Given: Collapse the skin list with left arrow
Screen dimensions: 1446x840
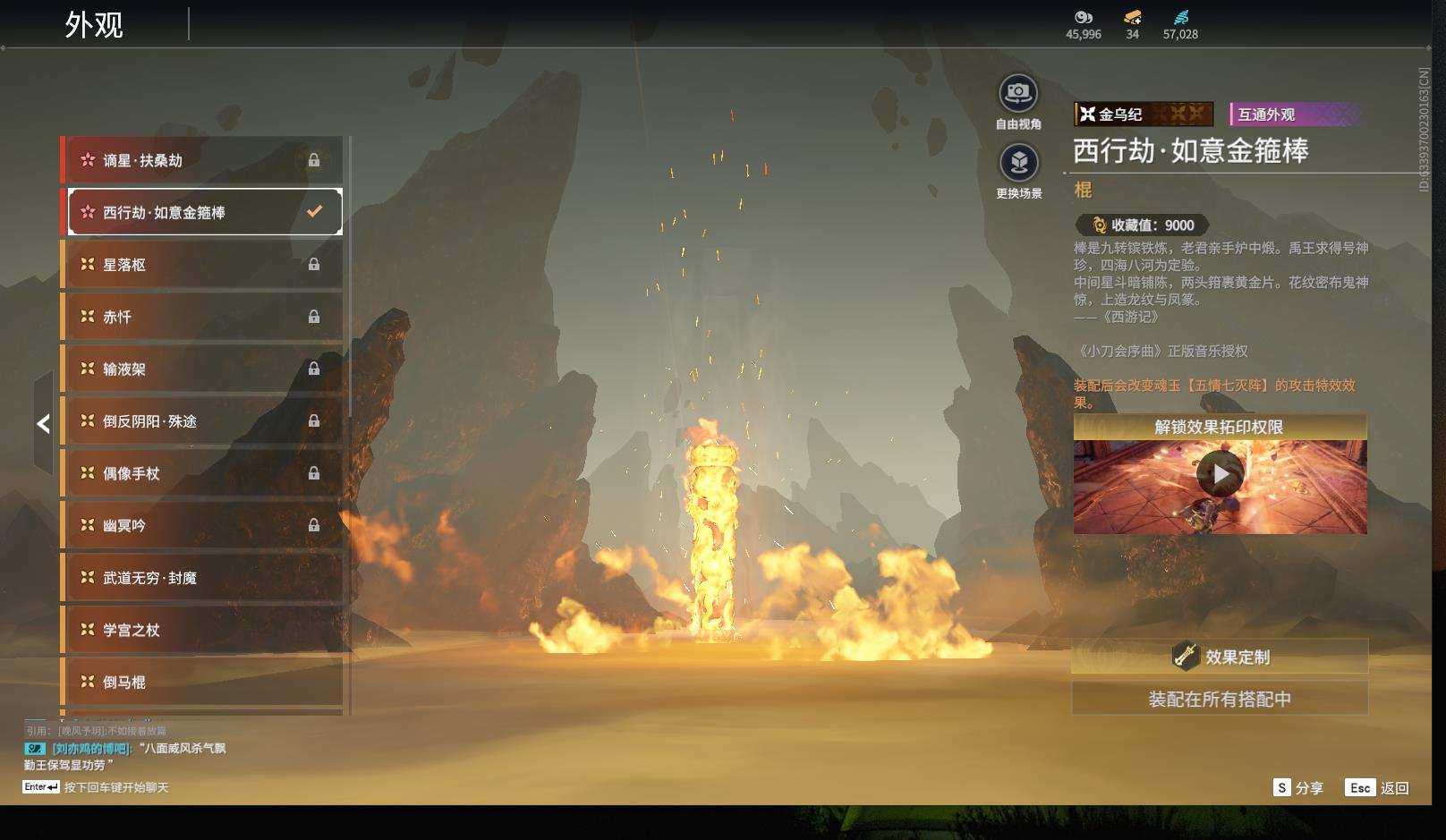Looking at the screenshot, I should [x=43, y=423].
